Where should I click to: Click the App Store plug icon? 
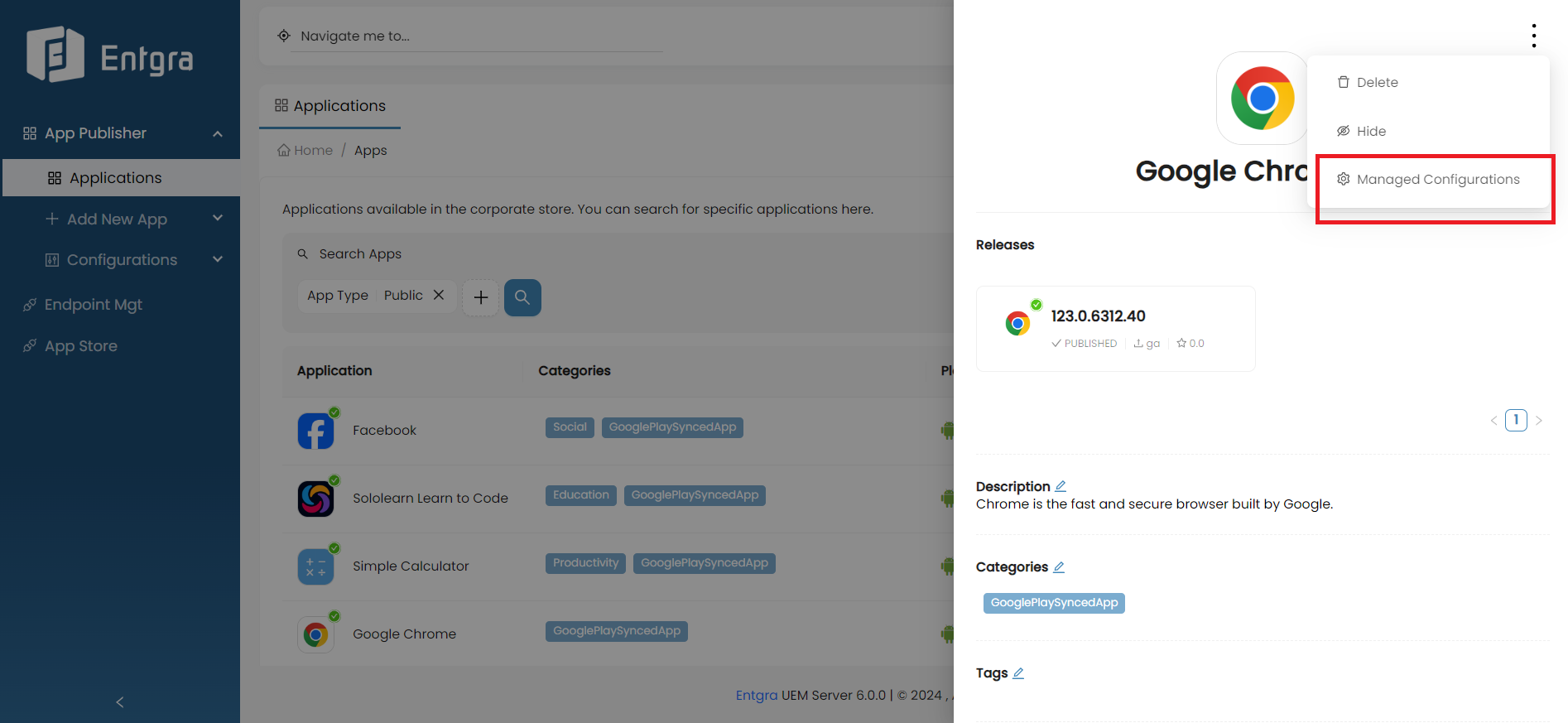point(30,346)
